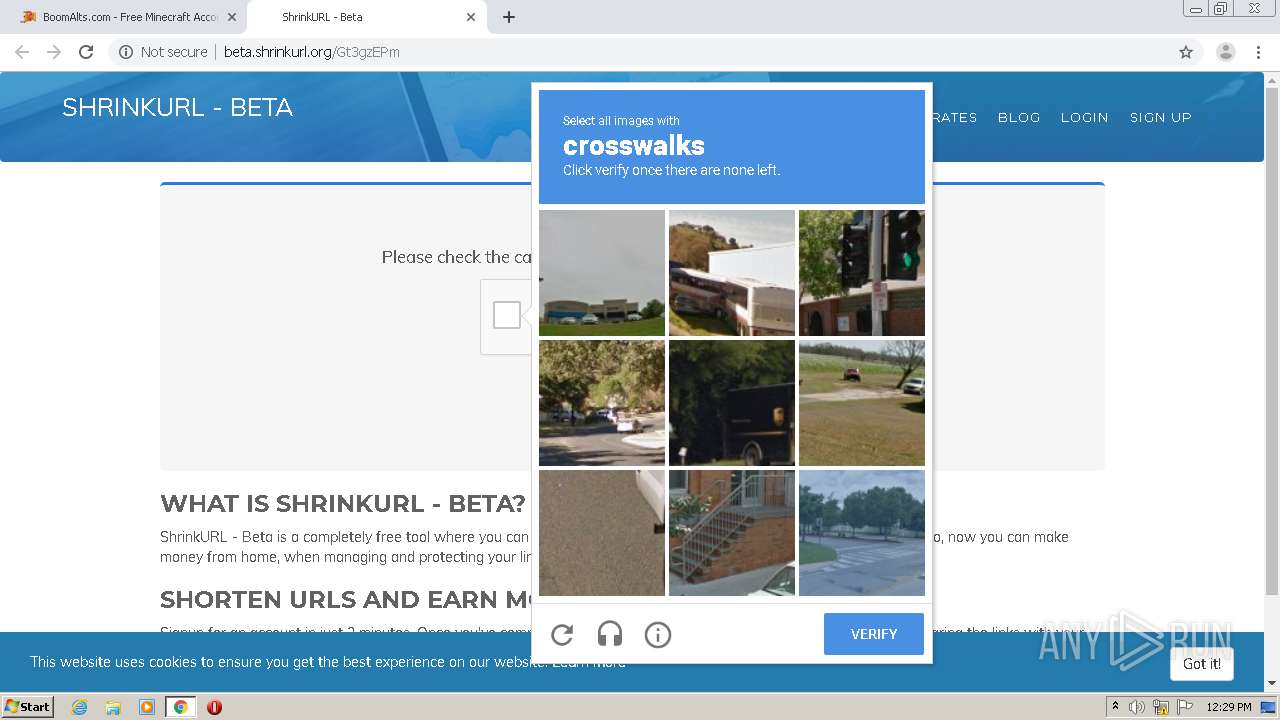Open the SIGN UP page
Screen dimensions: 1280x720
pyautogui.click(x=1160, y=117)
